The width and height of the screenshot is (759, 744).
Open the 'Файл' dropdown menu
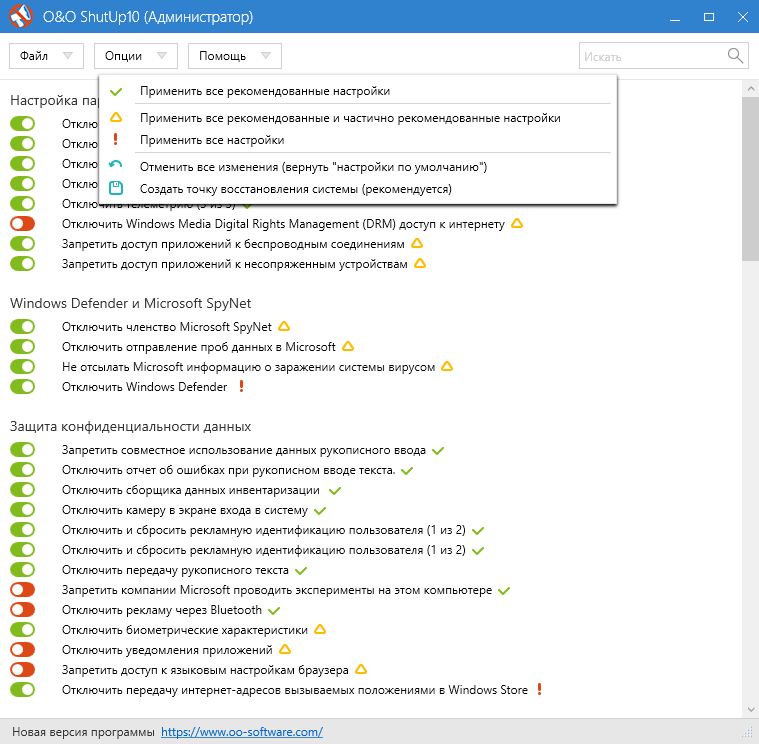pos(45,57)
